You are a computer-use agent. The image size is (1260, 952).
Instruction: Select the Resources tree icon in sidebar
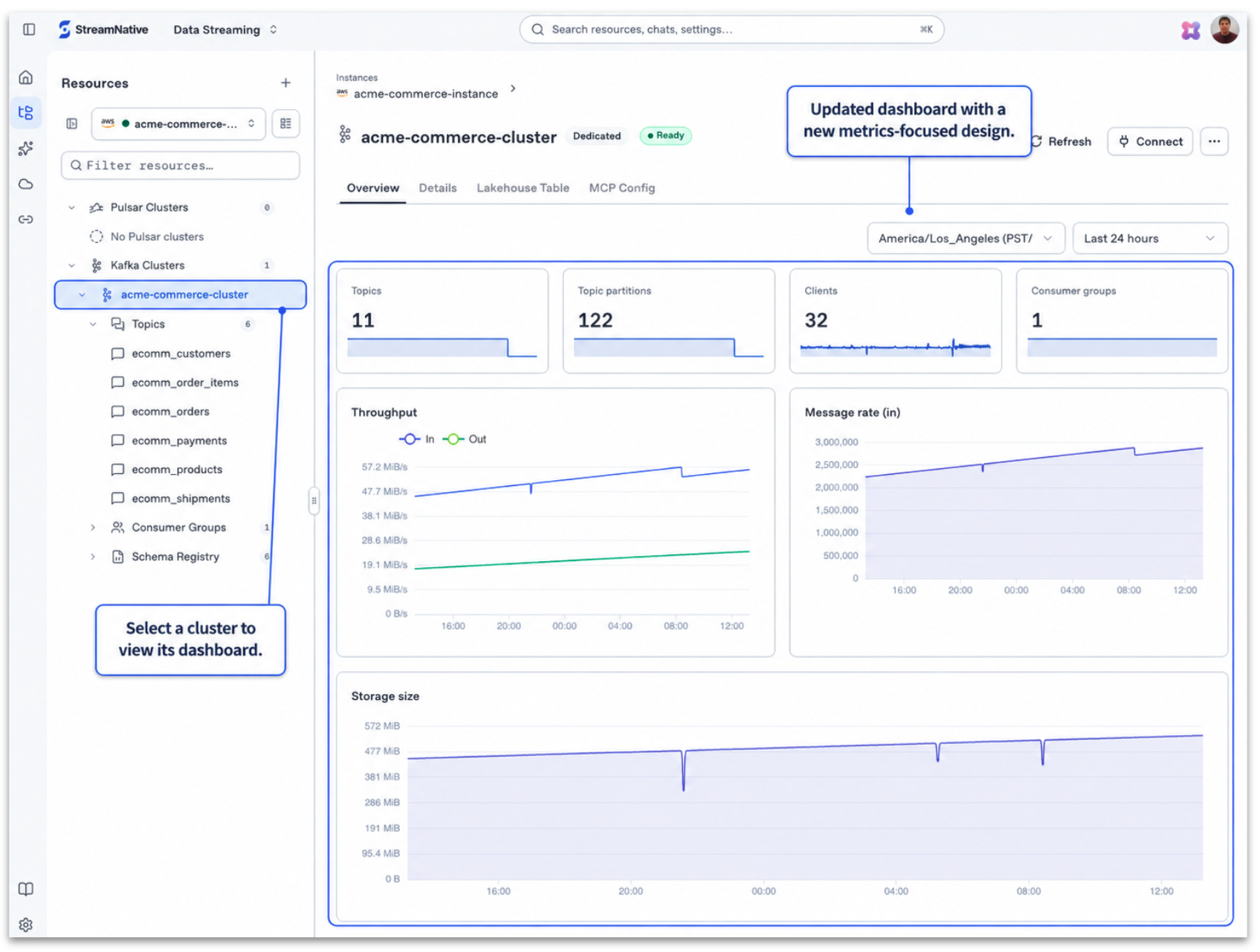(26, 113)
